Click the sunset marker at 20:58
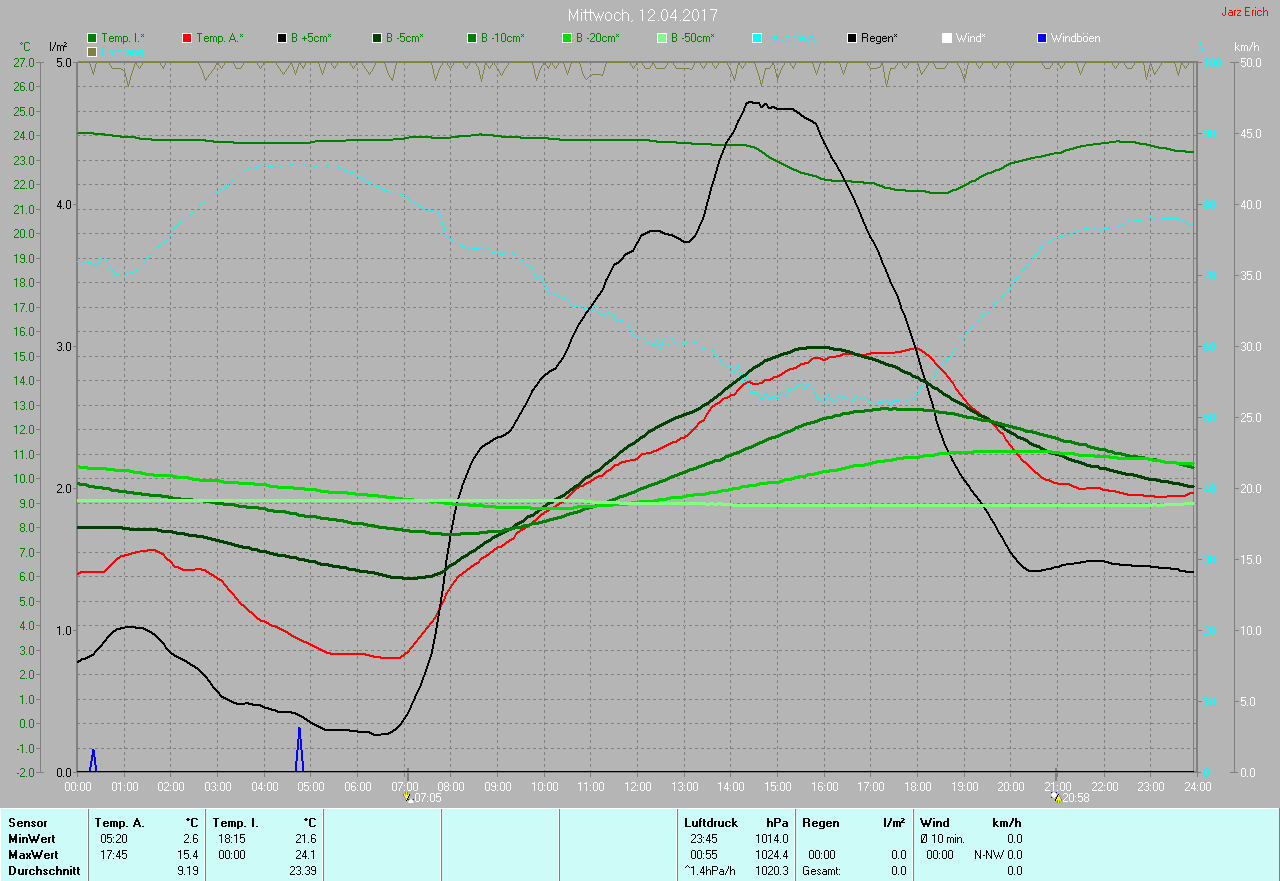Image resolution: width=1280 pixels, height=881 pixels. (1058, 798)
